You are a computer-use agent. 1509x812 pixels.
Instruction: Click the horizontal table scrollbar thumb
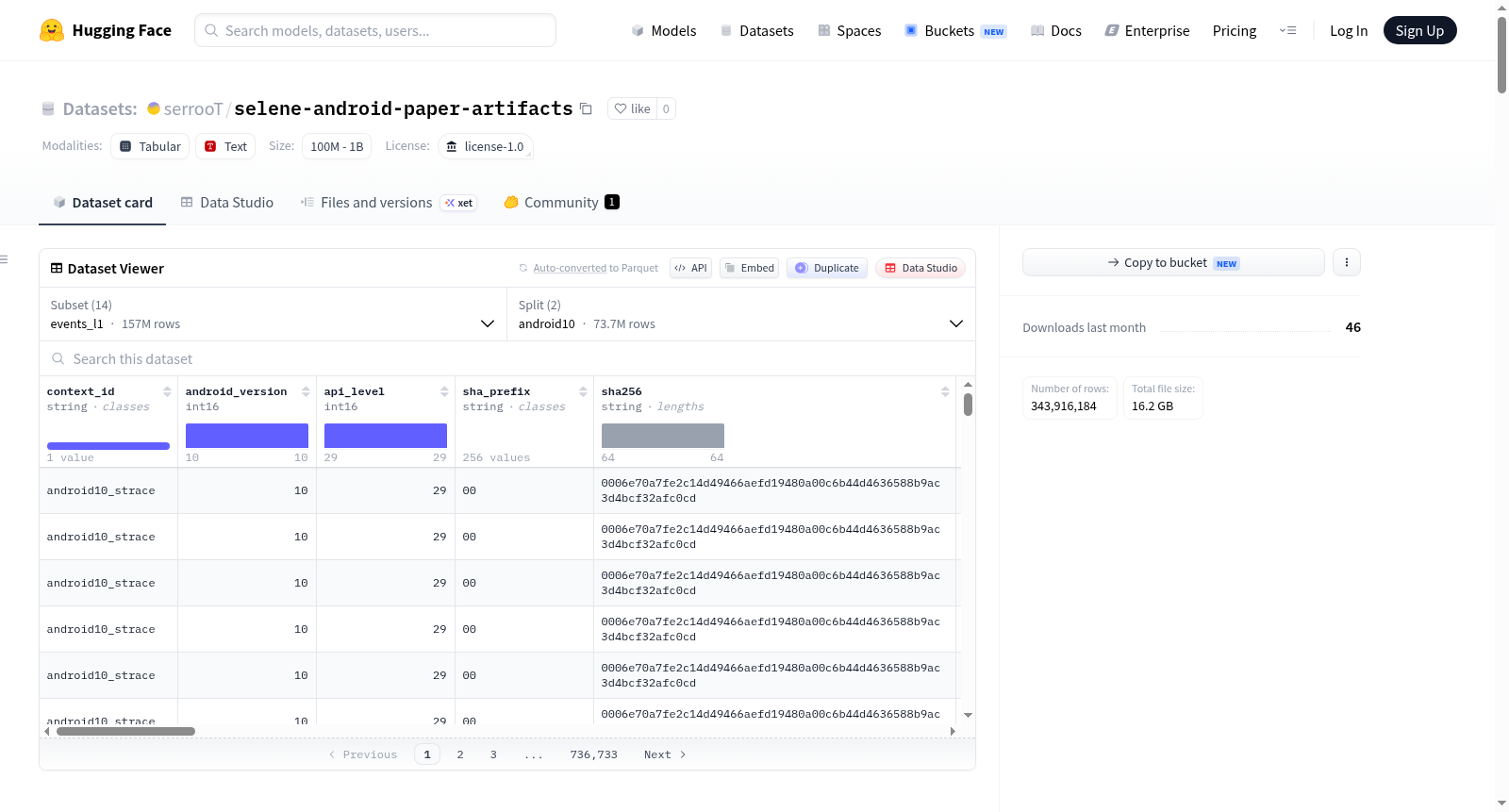[x=125, y=731]
